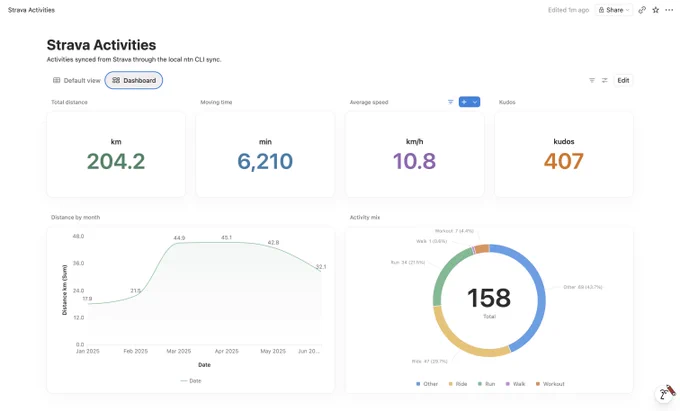The width and height of the screenshot is (680, 411).
Task: Click the Moving time 6,210 min card
Action: 265,154
